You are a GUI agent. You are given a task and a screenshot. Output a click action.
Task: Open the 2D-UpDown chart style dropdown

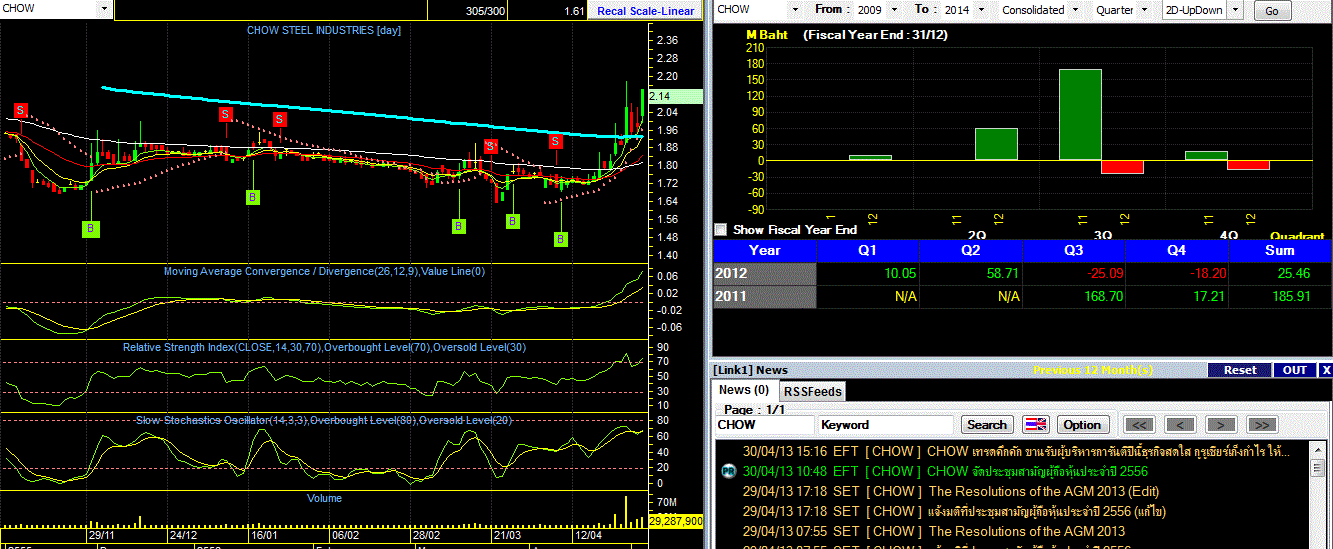[1233, 10]
